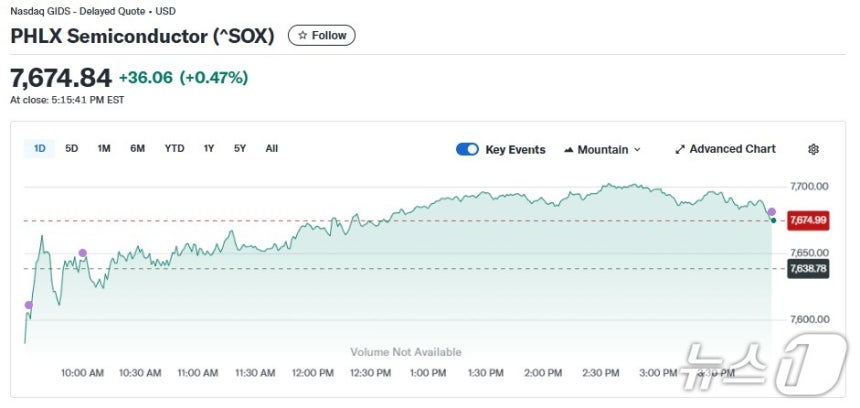
Task: Show the 5Y chart range
Action: (x=240, y=148)
